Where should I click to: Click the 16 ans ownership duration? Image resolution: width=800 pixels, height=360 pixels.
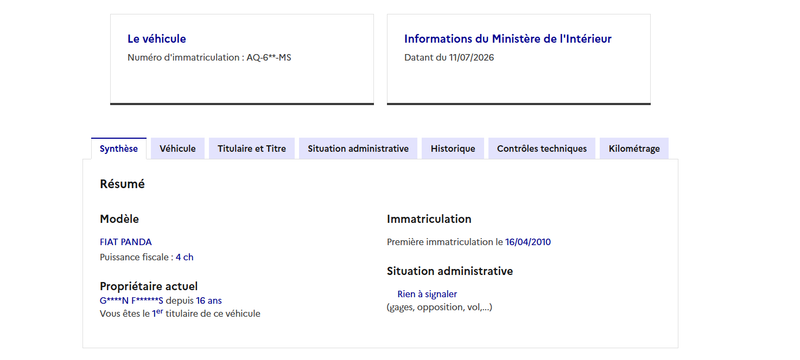click(209, 301)
